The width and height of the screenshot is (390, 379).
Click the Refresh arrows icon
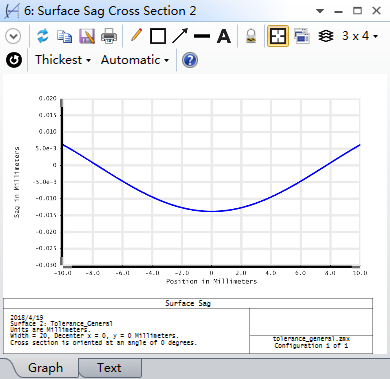coord(43,36)
